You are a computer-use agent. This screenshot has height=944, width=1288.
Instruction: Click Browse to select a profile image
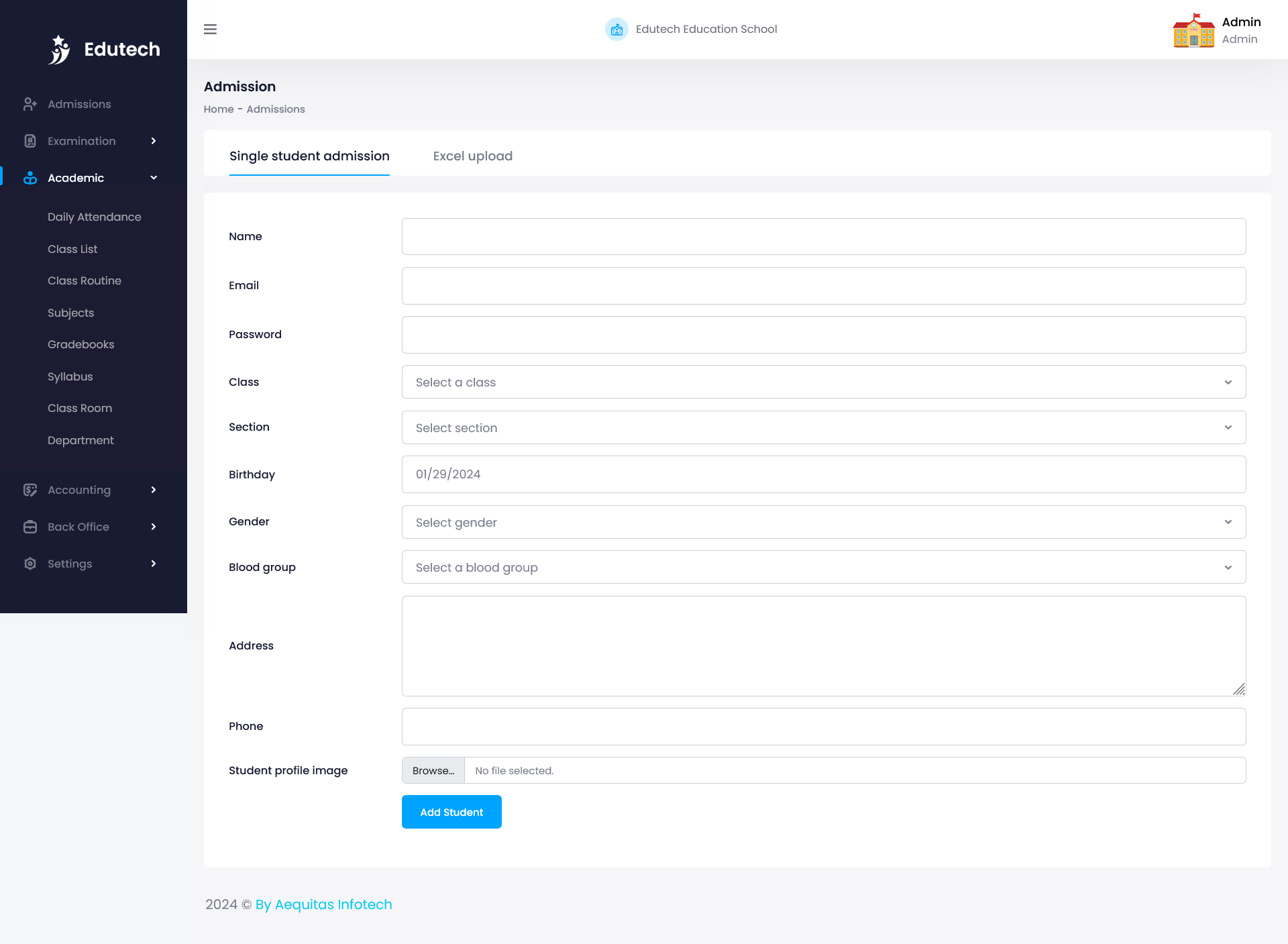click(433, 770)
